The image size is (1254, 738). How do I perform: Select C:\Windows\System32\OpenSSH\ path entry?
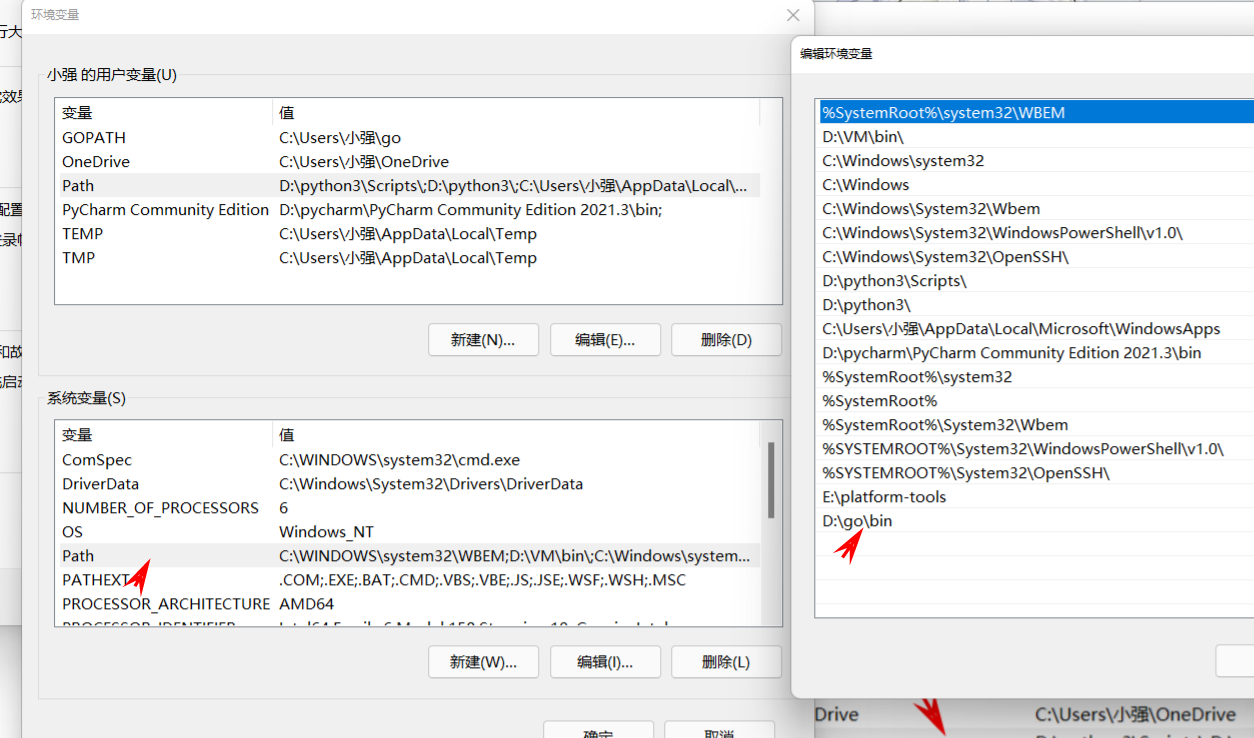tap(1036, 257)
